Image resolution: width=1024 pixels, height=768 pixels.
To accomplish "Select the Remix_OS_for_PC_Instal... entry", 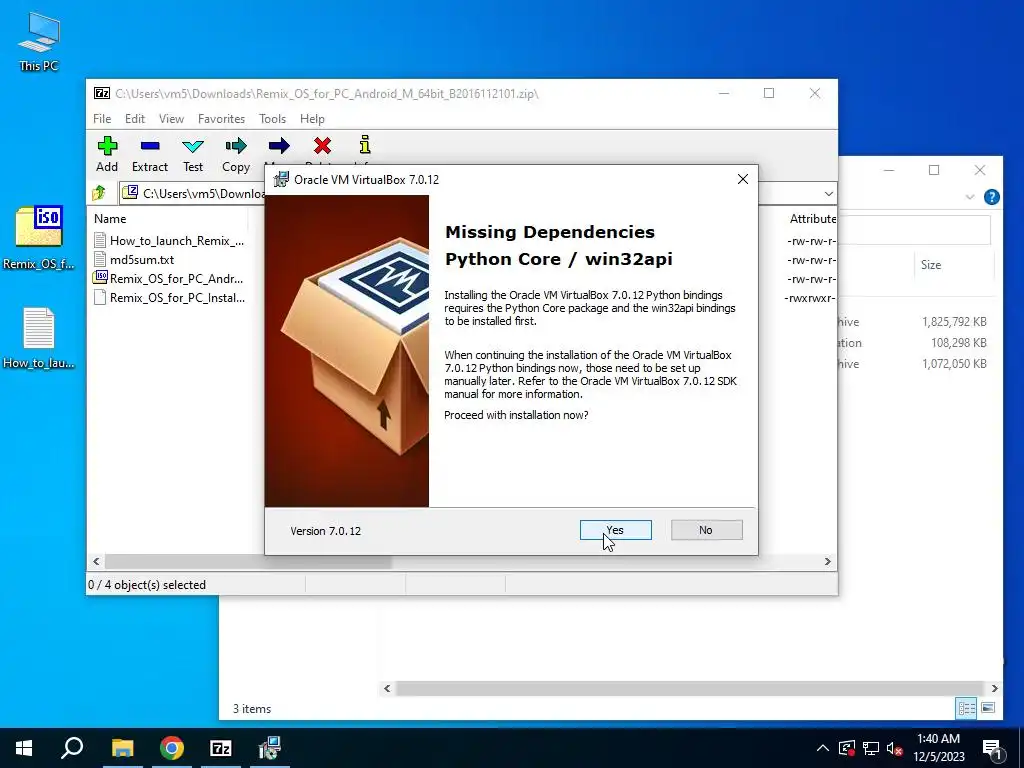I will tap(169, 298).
